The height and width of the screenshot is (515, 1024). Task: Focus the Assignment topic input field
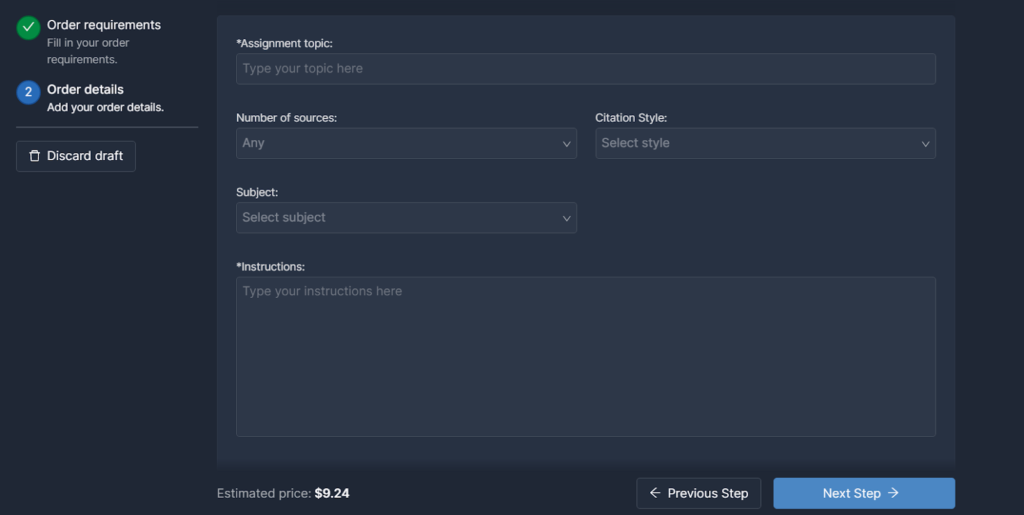tap(586, 69)
